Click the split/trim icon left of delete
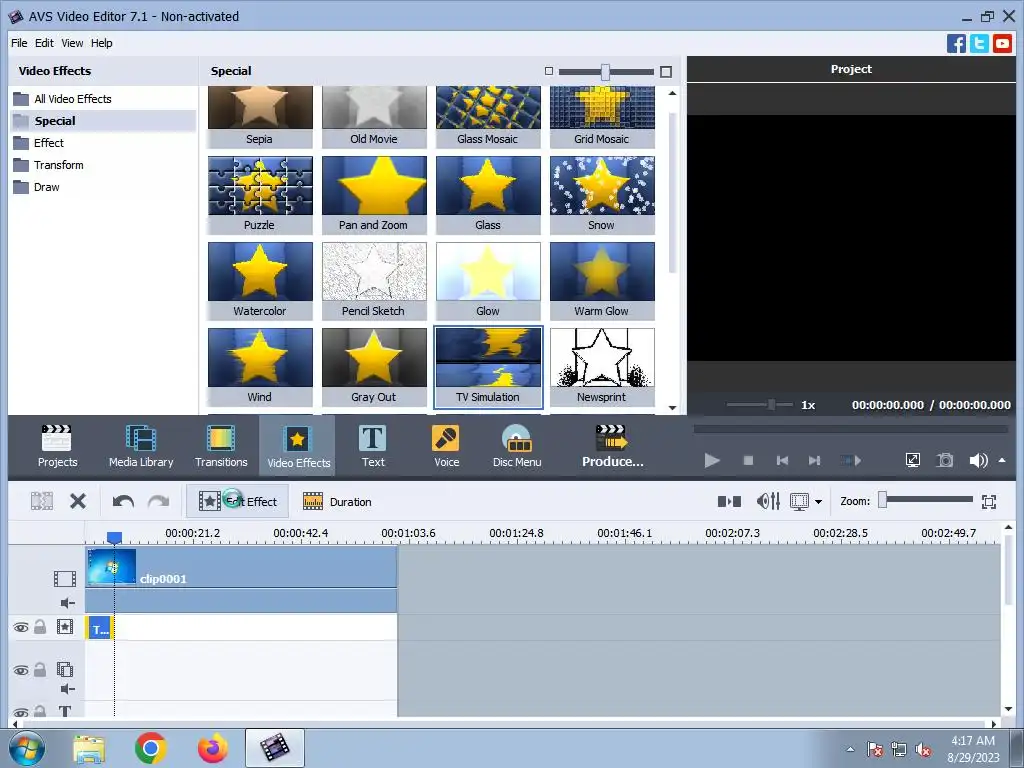 42,502
